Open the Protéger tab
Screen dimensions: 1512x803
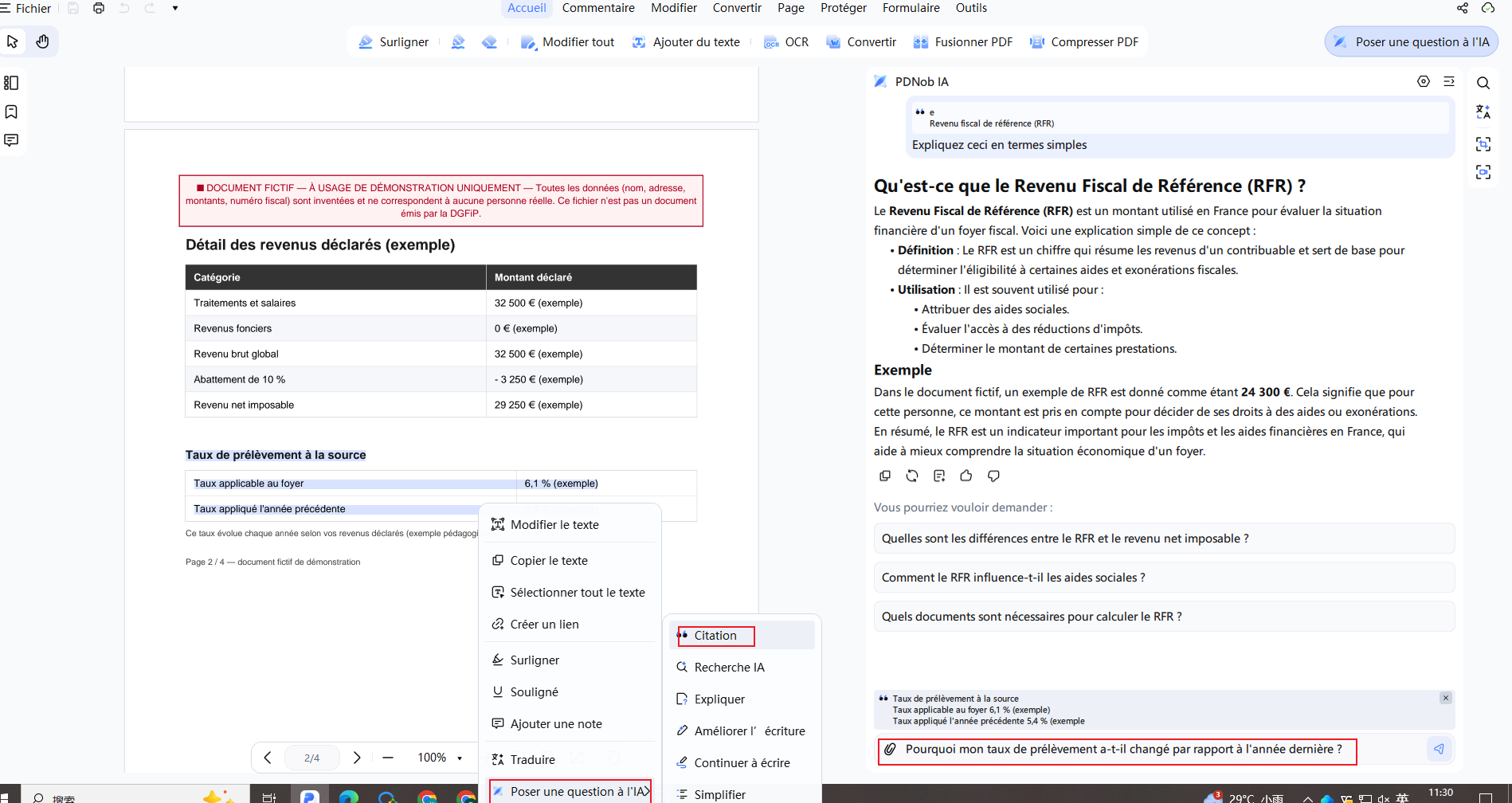(844, 8)
